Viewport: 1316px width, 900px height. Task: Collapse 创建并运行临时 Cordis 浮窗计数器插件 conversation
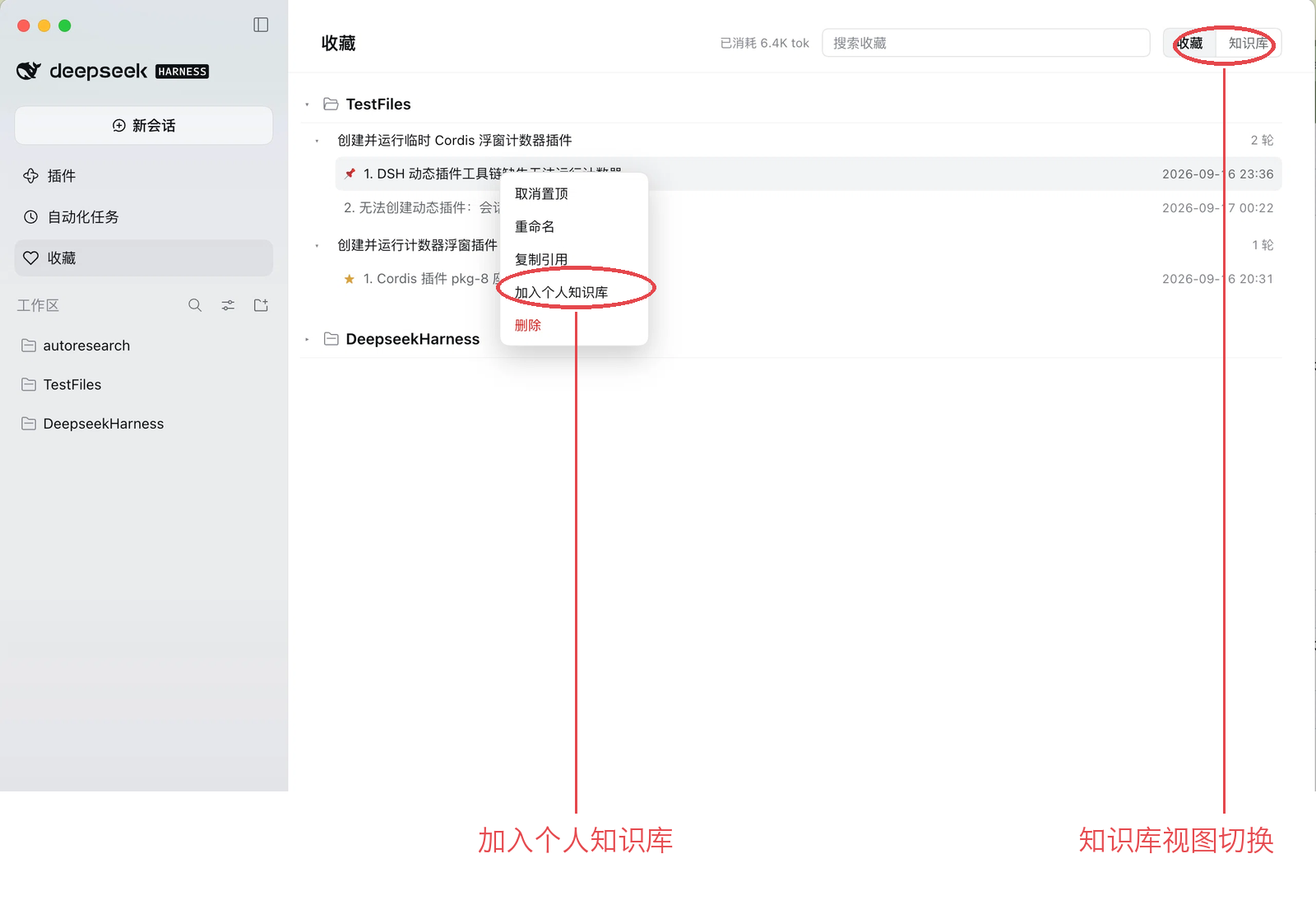point(317,141)
